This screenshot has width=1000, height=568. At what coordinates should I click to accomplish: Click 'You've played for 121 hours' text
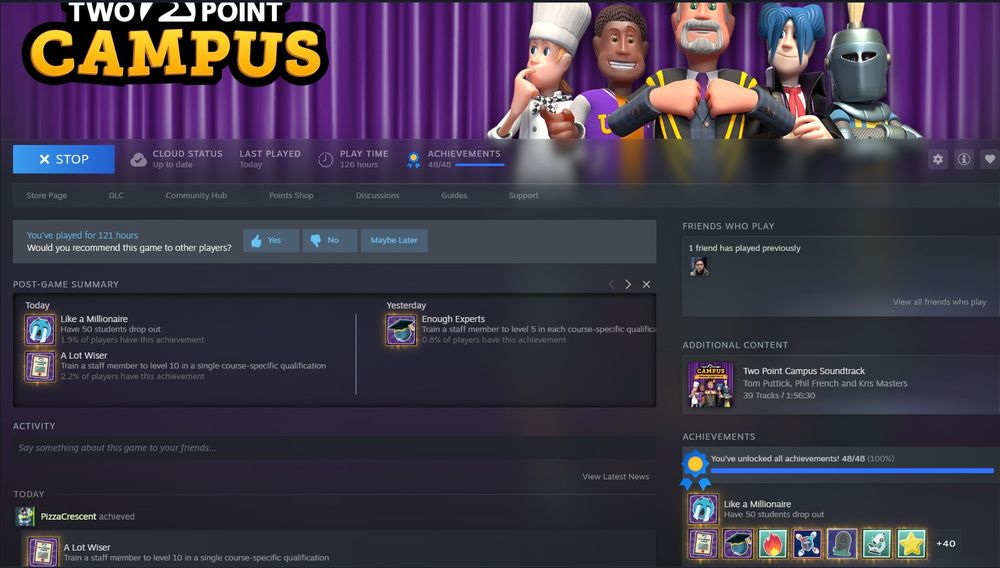pos(82,235)
